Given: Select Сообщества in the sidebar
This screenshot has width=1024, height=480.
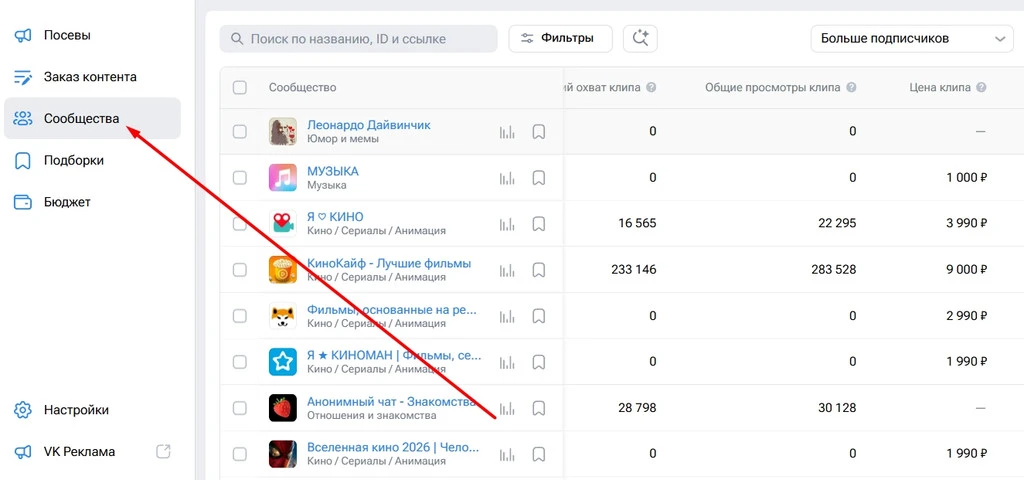Looking at the screenshot, I should point(92,118).
